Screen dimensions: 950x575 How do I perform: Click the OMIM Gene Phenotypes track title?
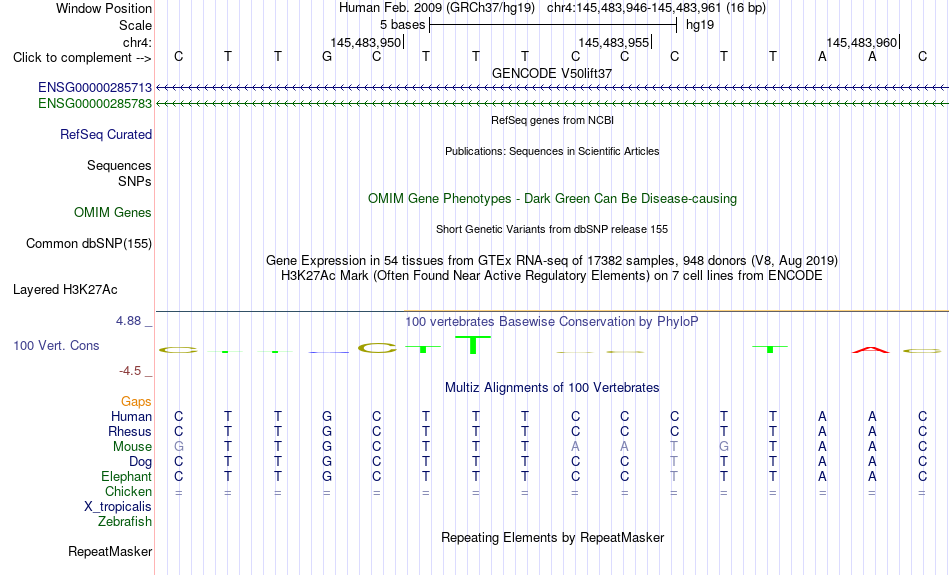[553, 199]
